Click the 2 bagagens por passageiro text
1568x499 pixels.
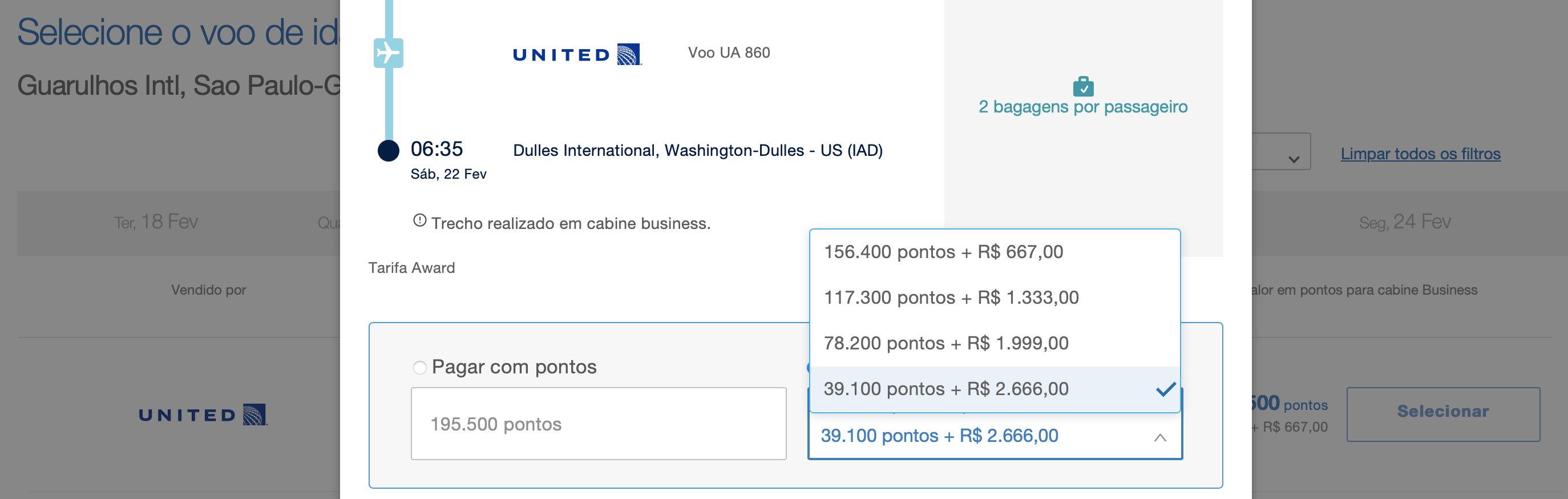pyautogui.click(x=1083, y=107)
